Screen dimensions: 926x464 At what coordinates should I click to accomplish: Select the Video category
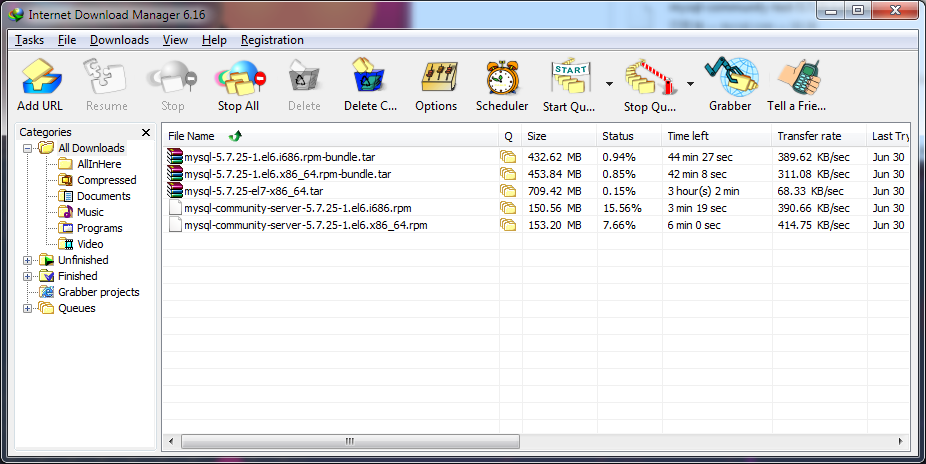coord(90,244)
